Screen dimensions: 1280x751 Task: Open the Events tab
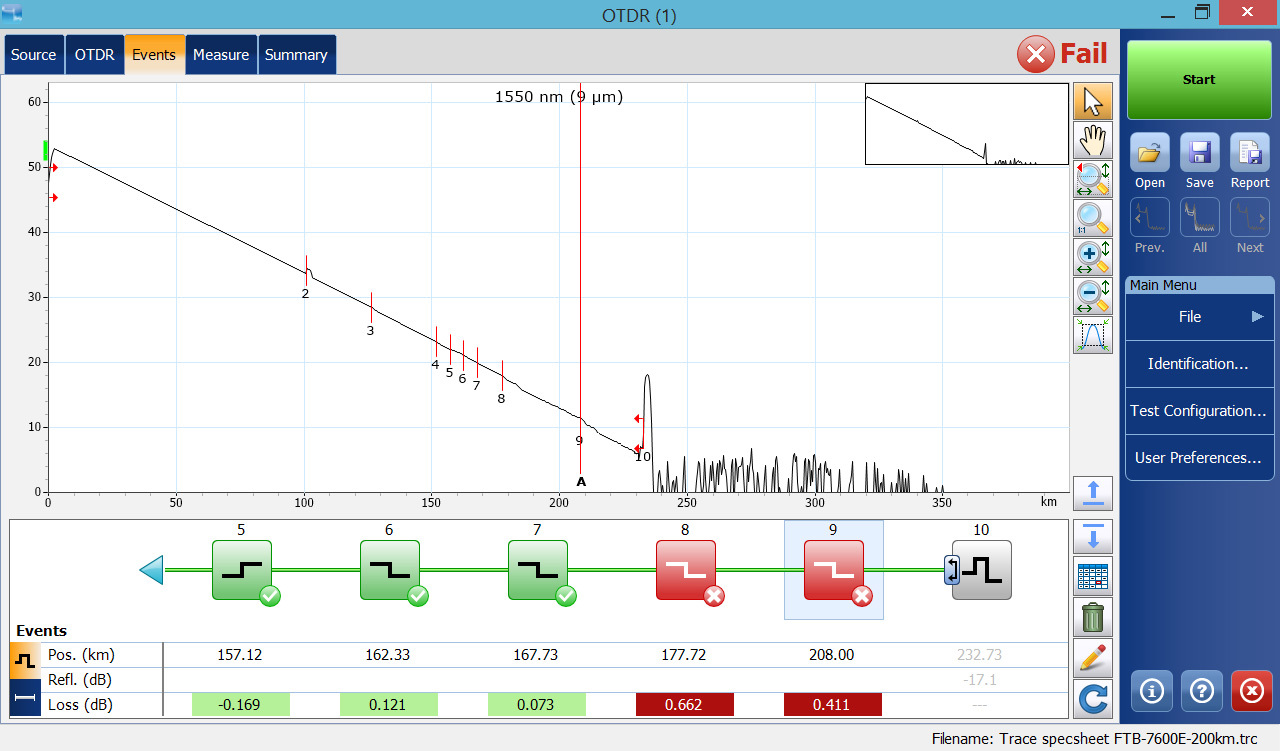pos(154,55)
